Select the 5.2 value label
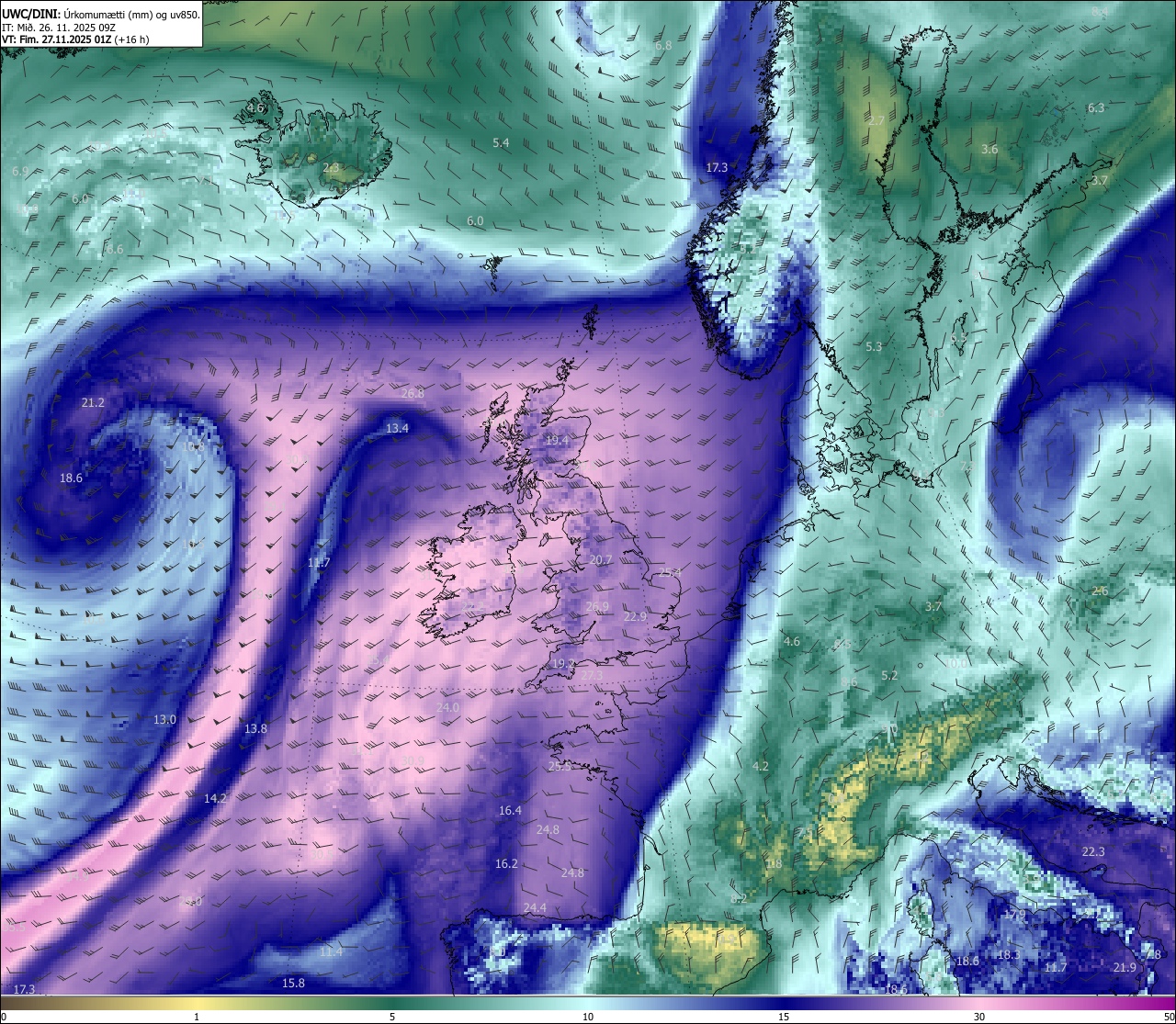This screenshot has height=1024, width=1176. (889, 676)
